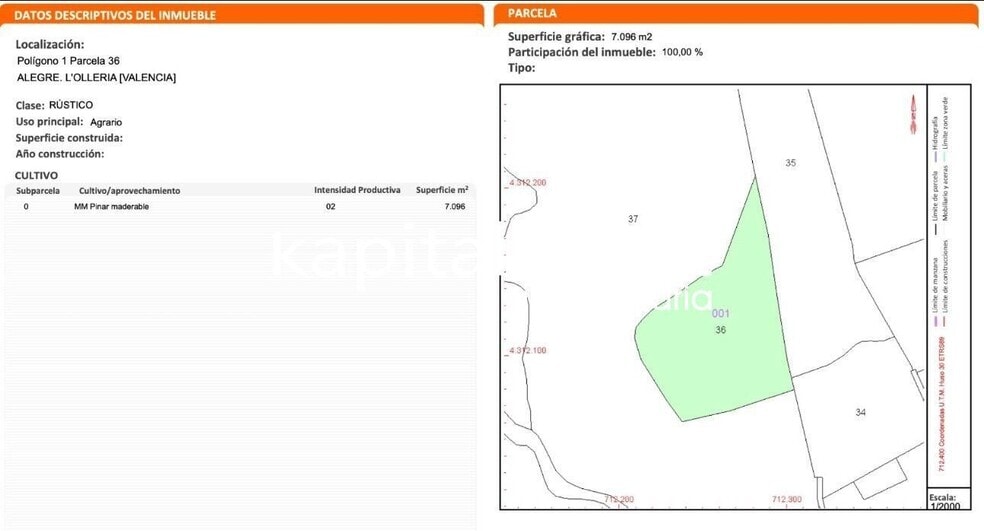Click the Cultivo/aprovechamiento column header
The width and height of the screenshot is (984, 531).
(x=129, y=190)
